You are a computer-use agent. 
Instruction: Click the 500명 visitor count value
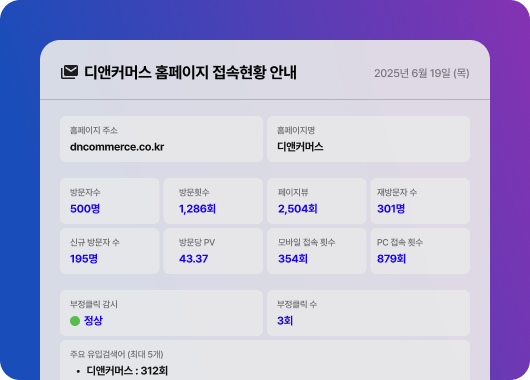(x=85, y=209)
